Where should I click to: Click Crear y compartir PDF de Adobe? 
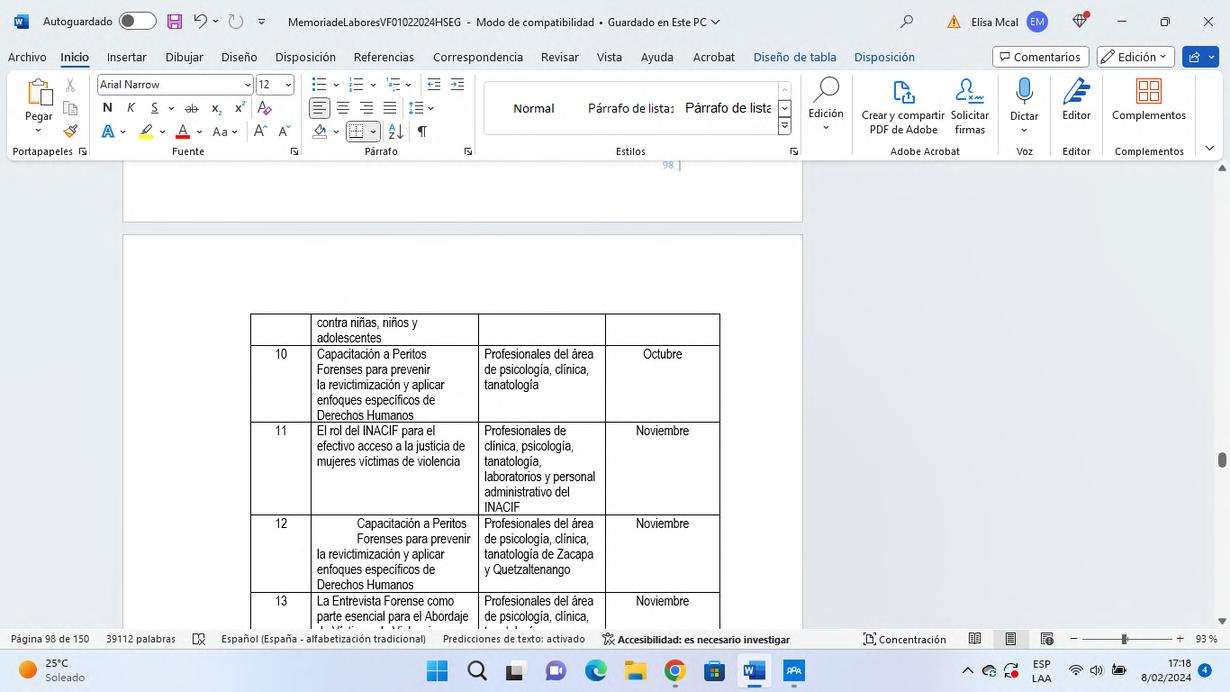tap(903, 107)
